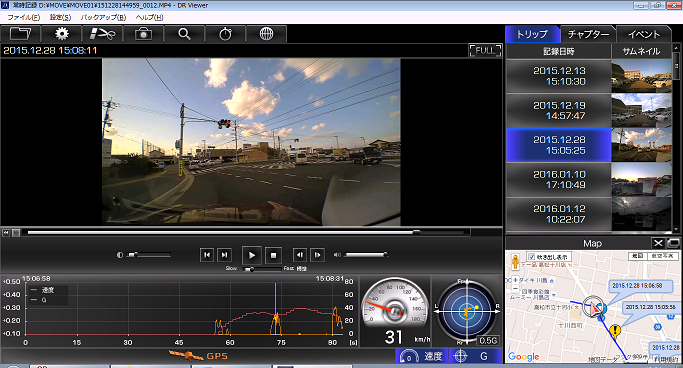Click vehicle position arrow on map

click(594, 307)
